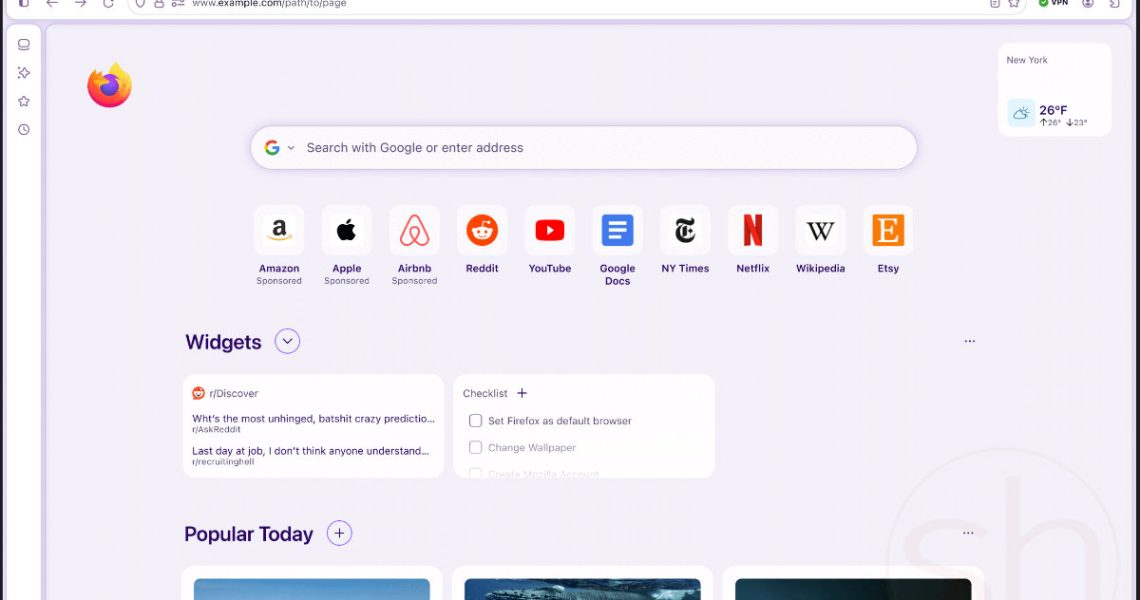Add a new item to Checklist
The width and height of the screenshot is (1140, 600).
522,394
